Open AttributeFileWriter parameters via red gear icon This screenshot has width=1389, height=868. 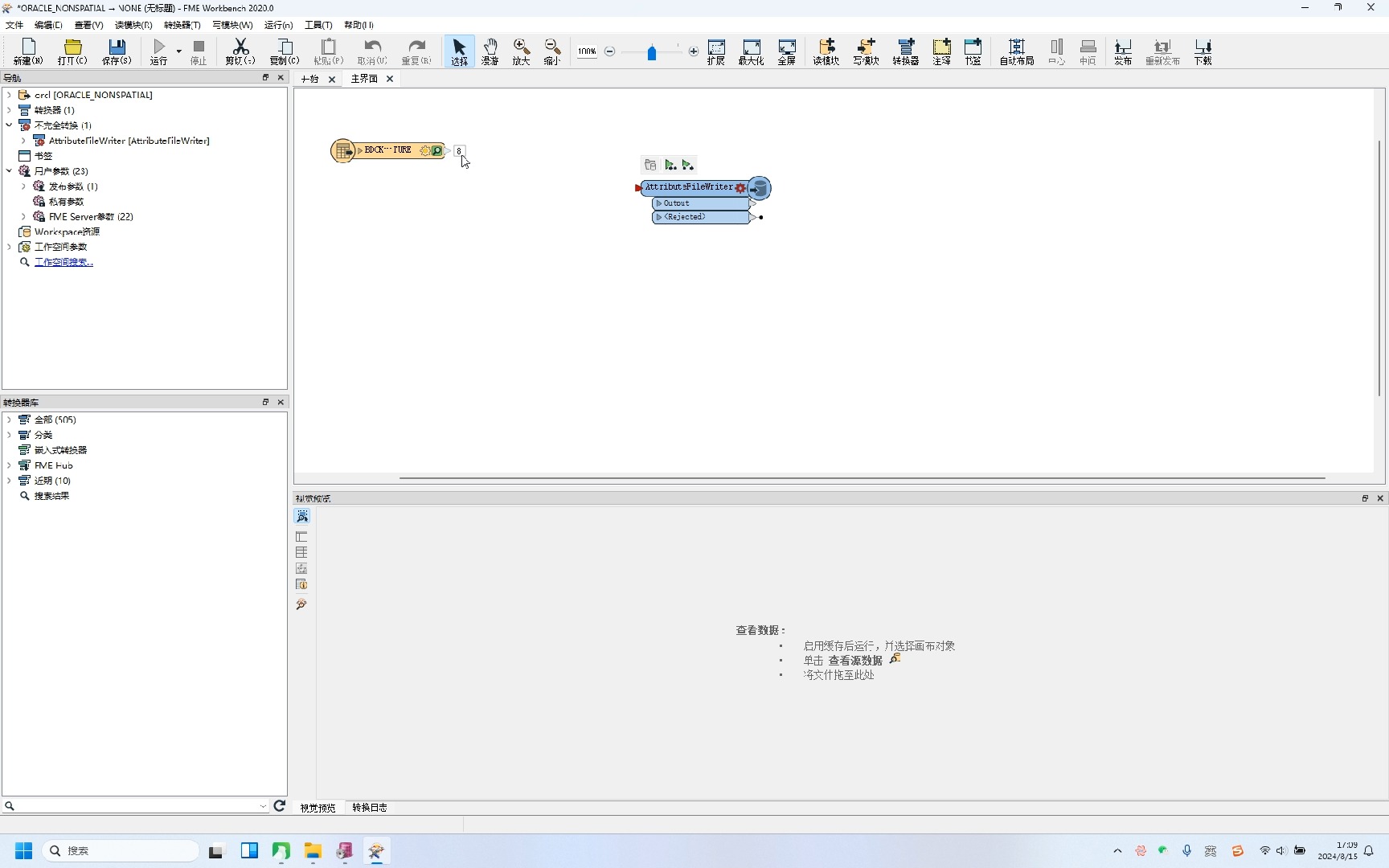[x=740, y=188]
